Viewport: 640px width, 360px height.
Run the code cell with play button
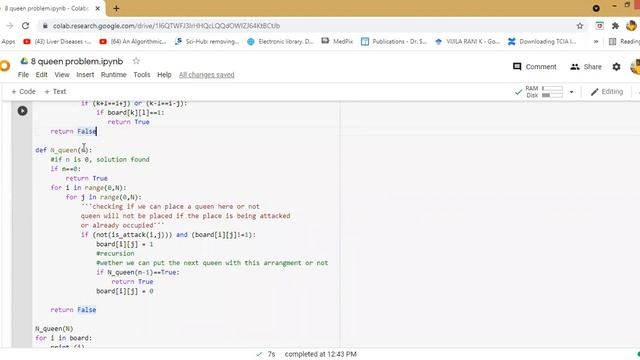point(22,111)
